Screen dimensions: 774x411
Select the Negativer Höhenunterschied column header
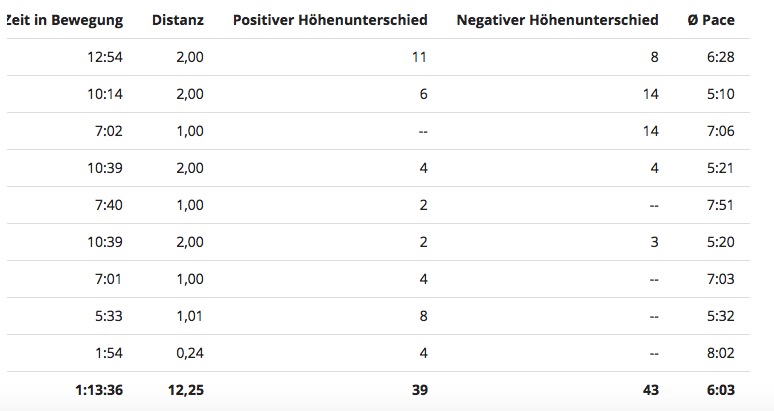556,20
